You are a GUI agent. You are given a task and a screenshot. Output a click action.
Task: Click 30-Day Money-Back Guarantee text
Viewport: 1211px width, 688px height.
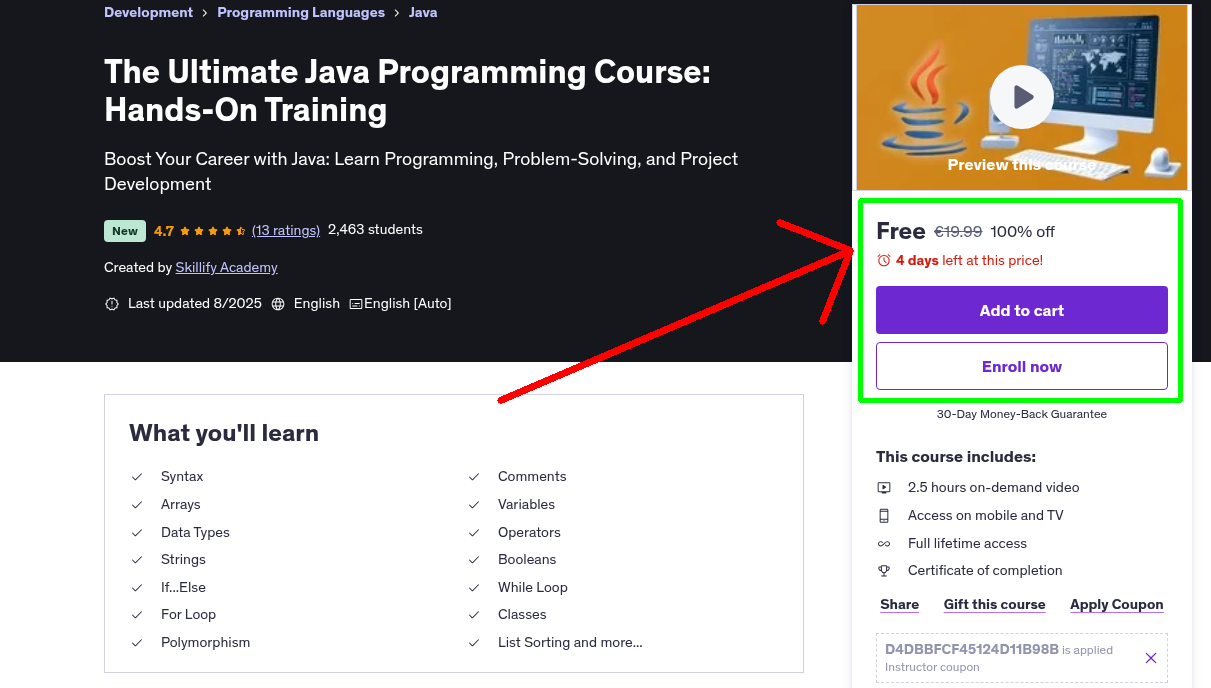pos(1022,414)
